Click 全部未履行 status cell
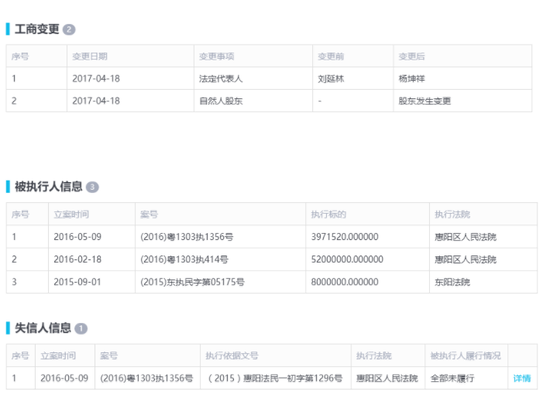This screenshot has height=405, width=550. 466,378
